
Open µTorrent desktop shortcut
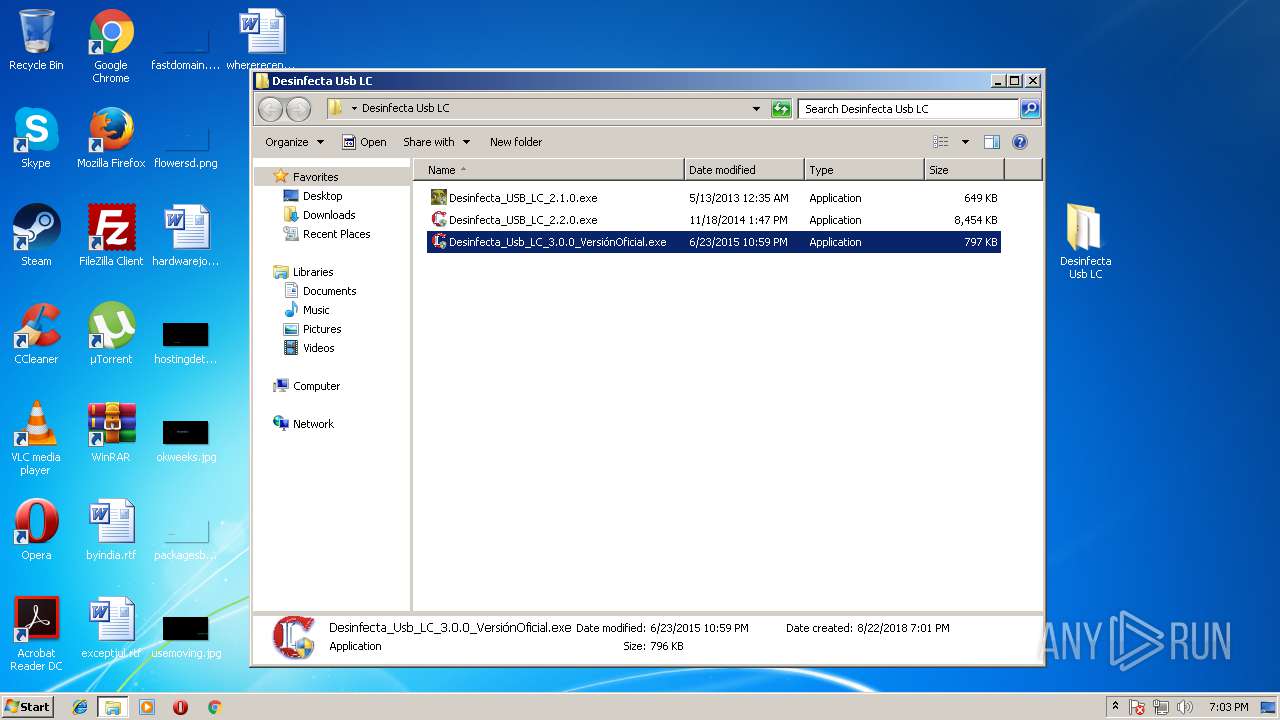(x=111, y=334)
